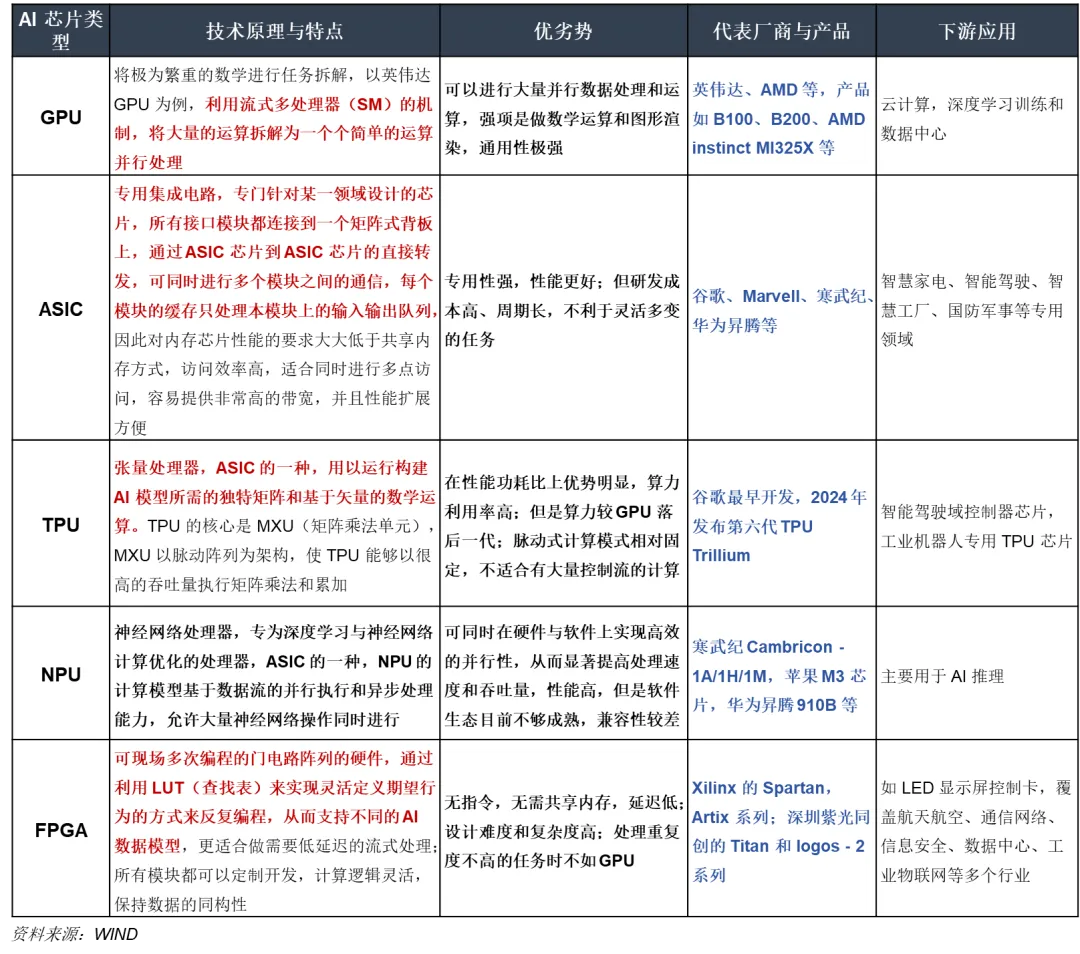This screenshot has width=1080, height=954.
Task: Click the "下游应用" column header
Action: click(x=977, y=30)
